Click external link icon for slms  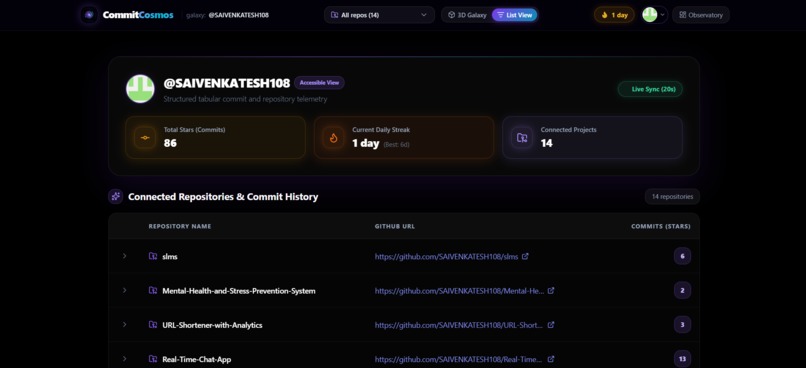525,256
